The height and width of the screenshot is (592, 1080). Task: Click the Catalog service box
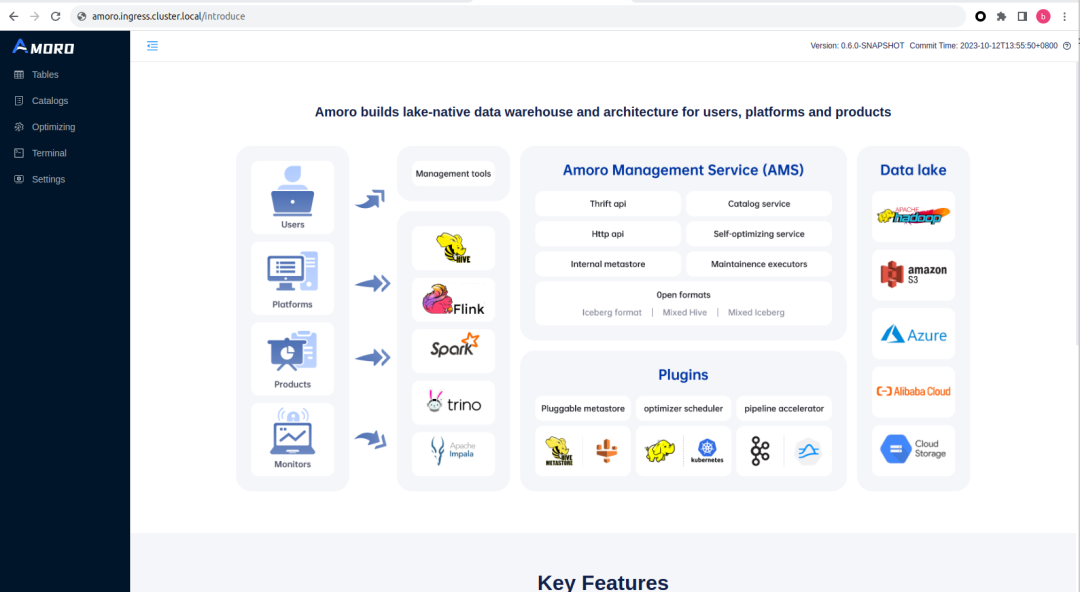(x=759, y=204)
